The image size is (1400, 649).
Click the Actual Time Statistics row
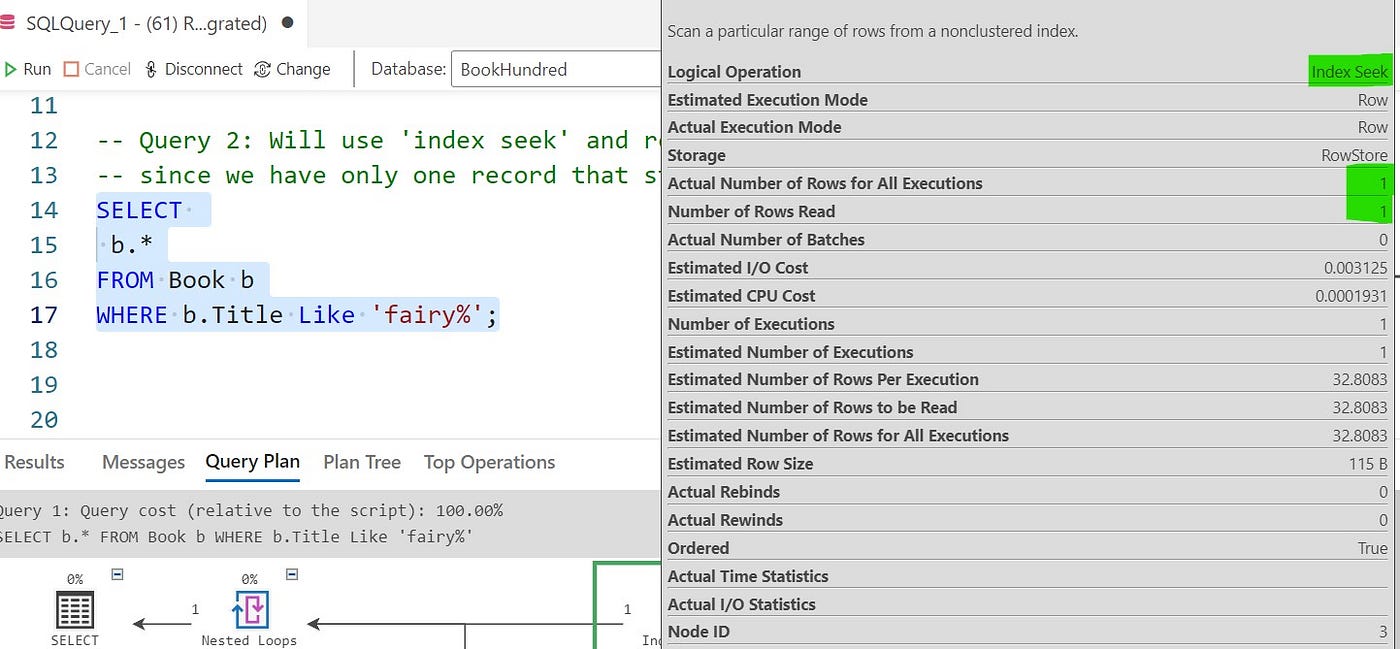point(1028,576)
